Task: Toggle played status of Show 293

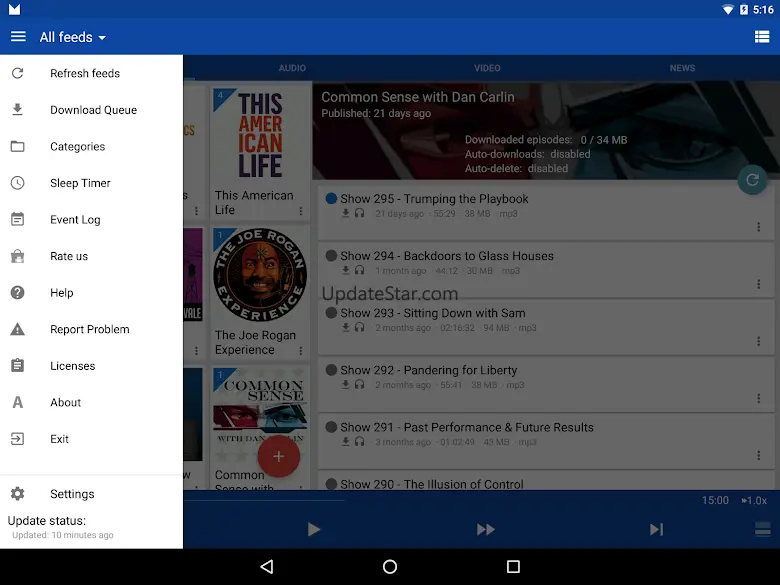Action: 331,313
